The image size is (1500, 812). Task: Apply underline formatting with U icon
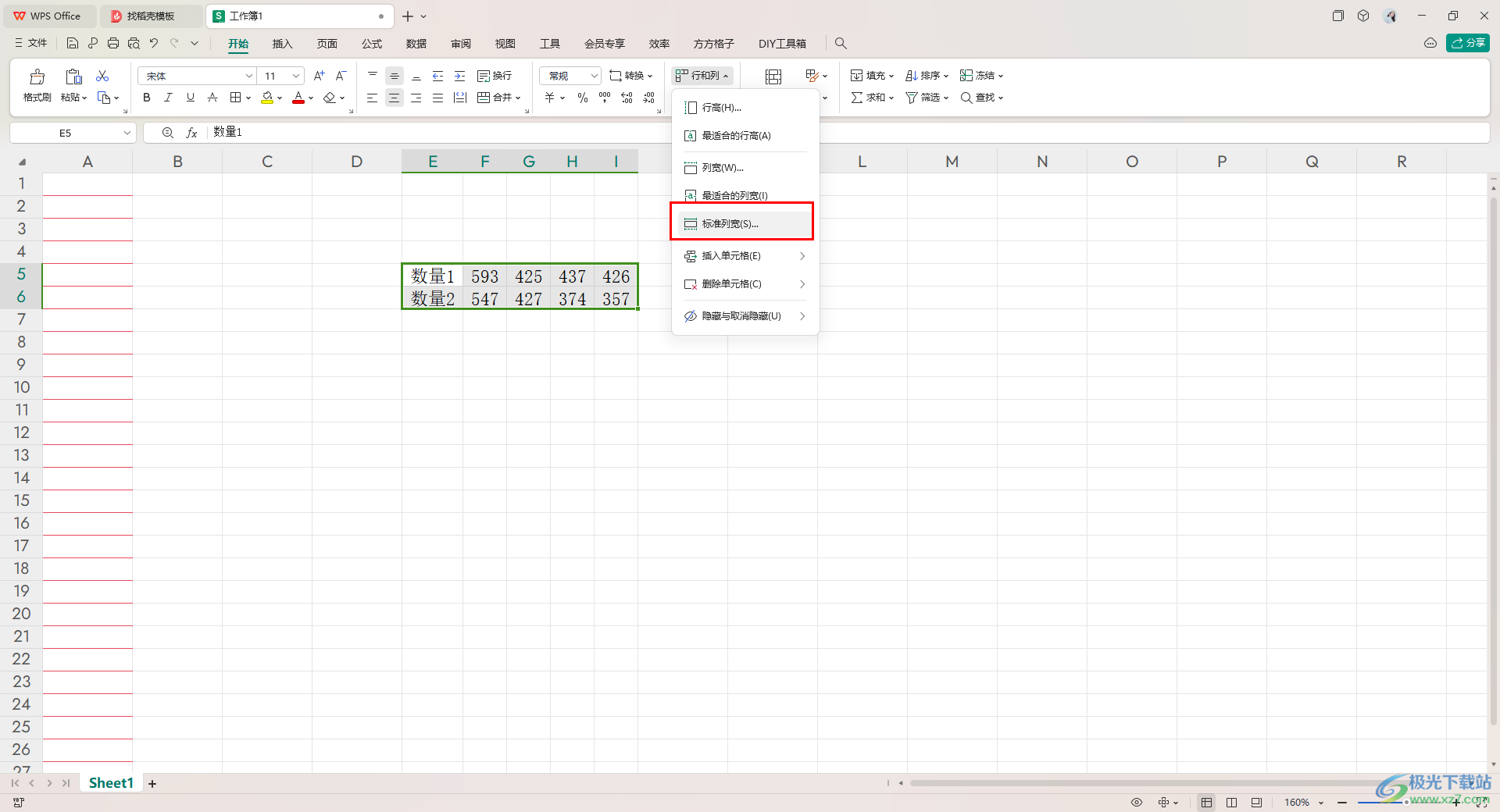coord(190,98)
